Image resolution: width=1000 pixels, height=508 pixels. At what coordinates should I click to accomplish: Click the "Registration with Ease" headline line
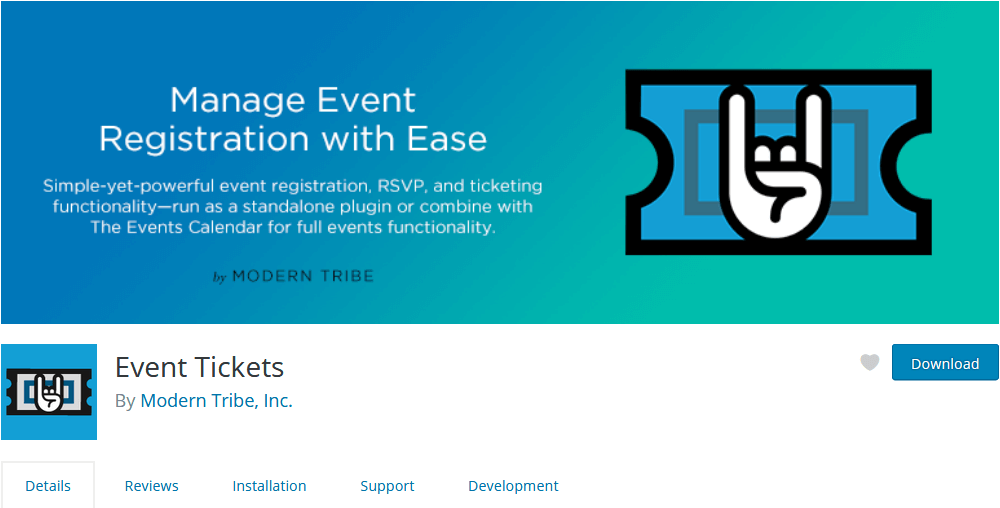[x=293, y=138]
